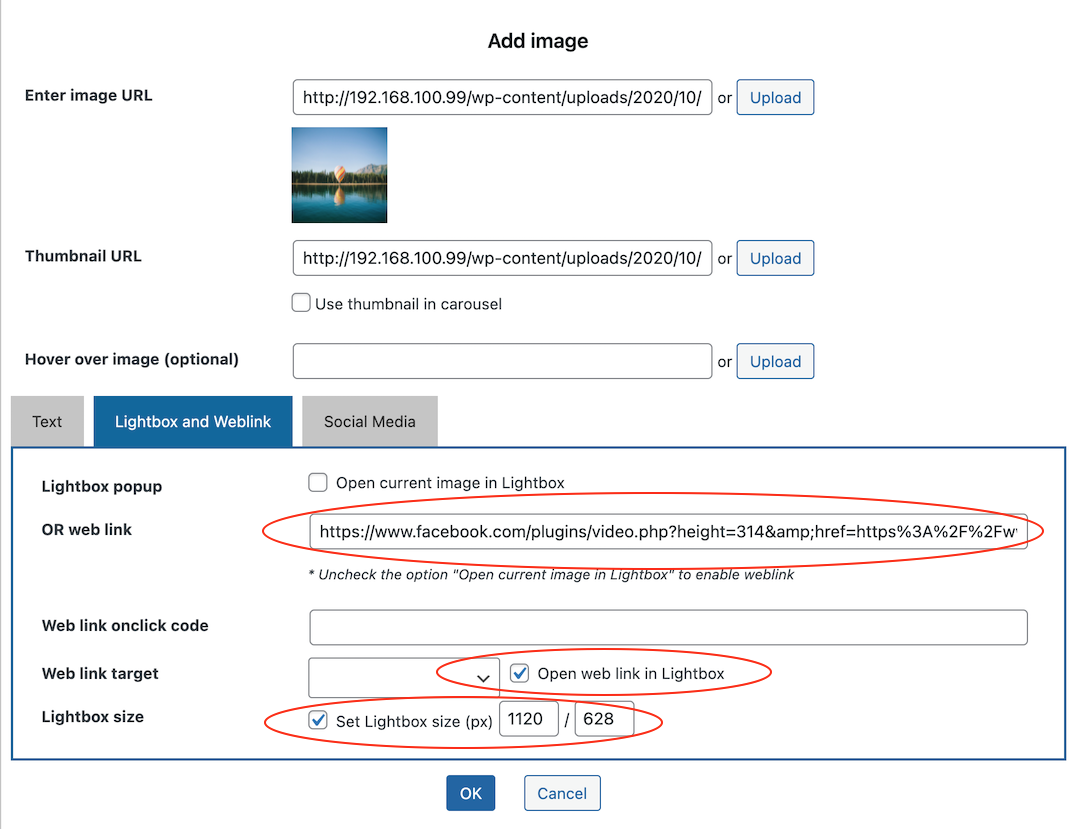Click the Lightbox width field showing 1120
This screenshot has height=829, width=1076.
click(528, 720)
